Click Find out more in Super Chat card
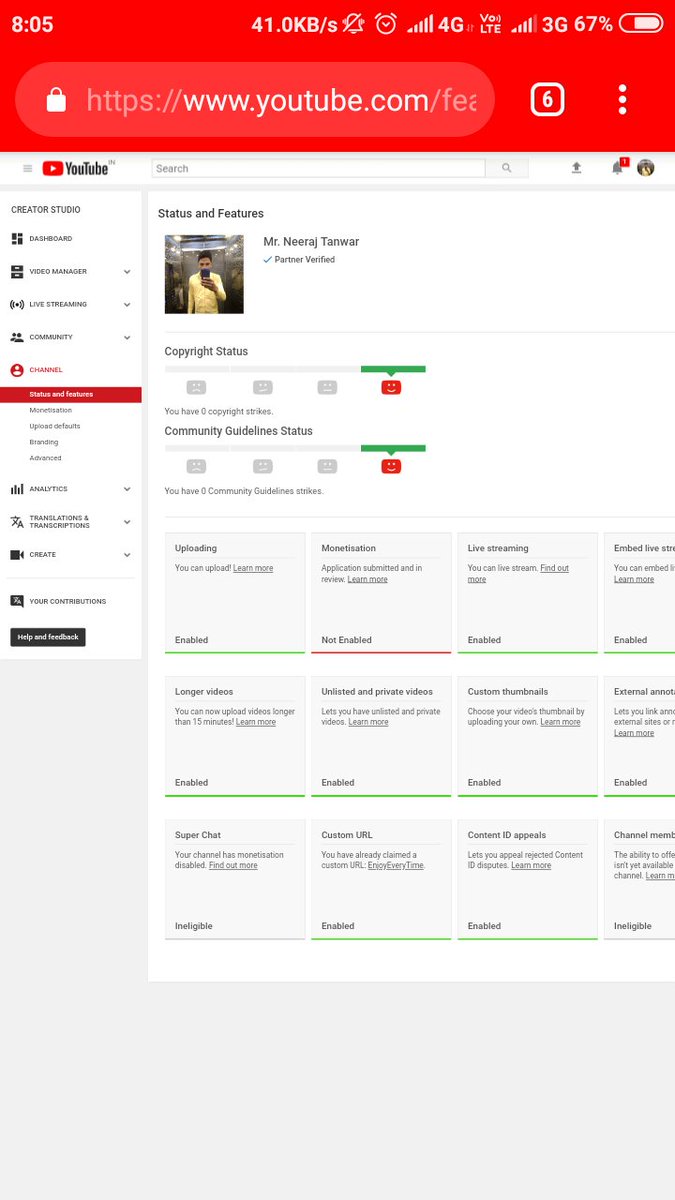This screenshot has width=675, height=1200. (233, 865)
